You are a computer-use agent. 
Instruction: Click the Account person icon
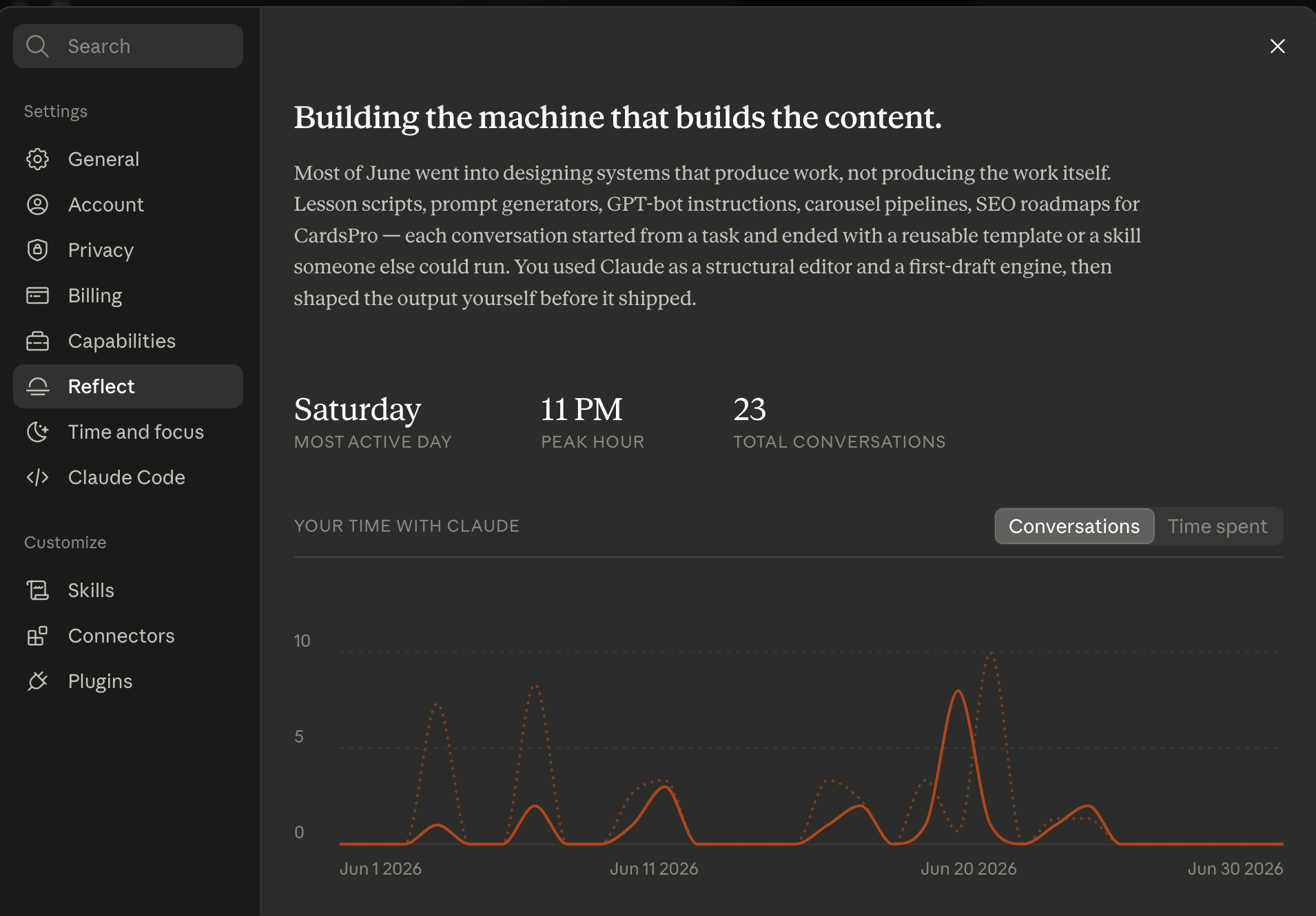tap(37, 205)
